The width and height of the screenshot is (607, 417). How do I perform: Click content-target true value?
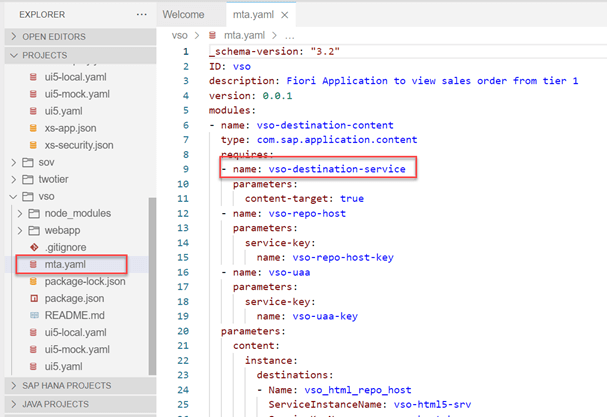[x=352, y=199]
